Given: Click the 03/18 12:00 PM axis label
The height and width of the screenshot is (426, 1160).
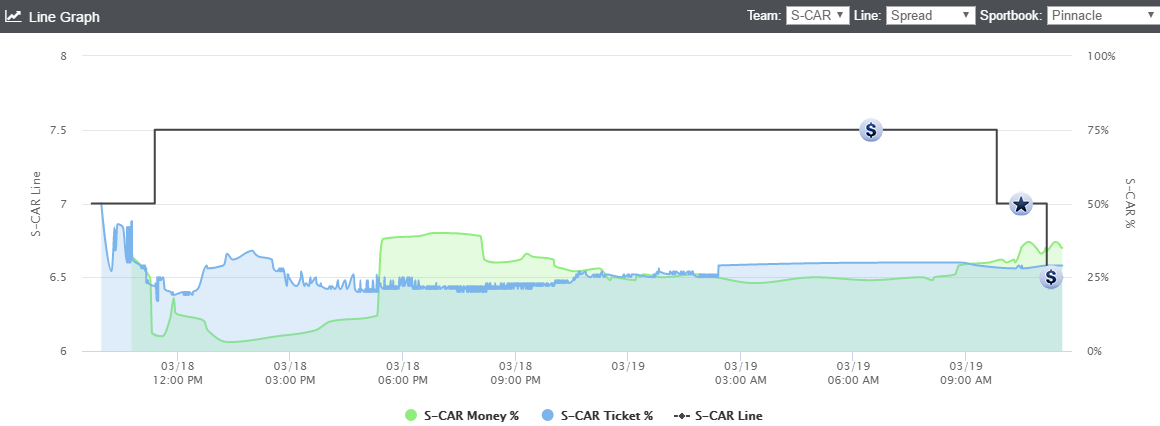Looking at the screenshot, I should [x=177, y=373].
